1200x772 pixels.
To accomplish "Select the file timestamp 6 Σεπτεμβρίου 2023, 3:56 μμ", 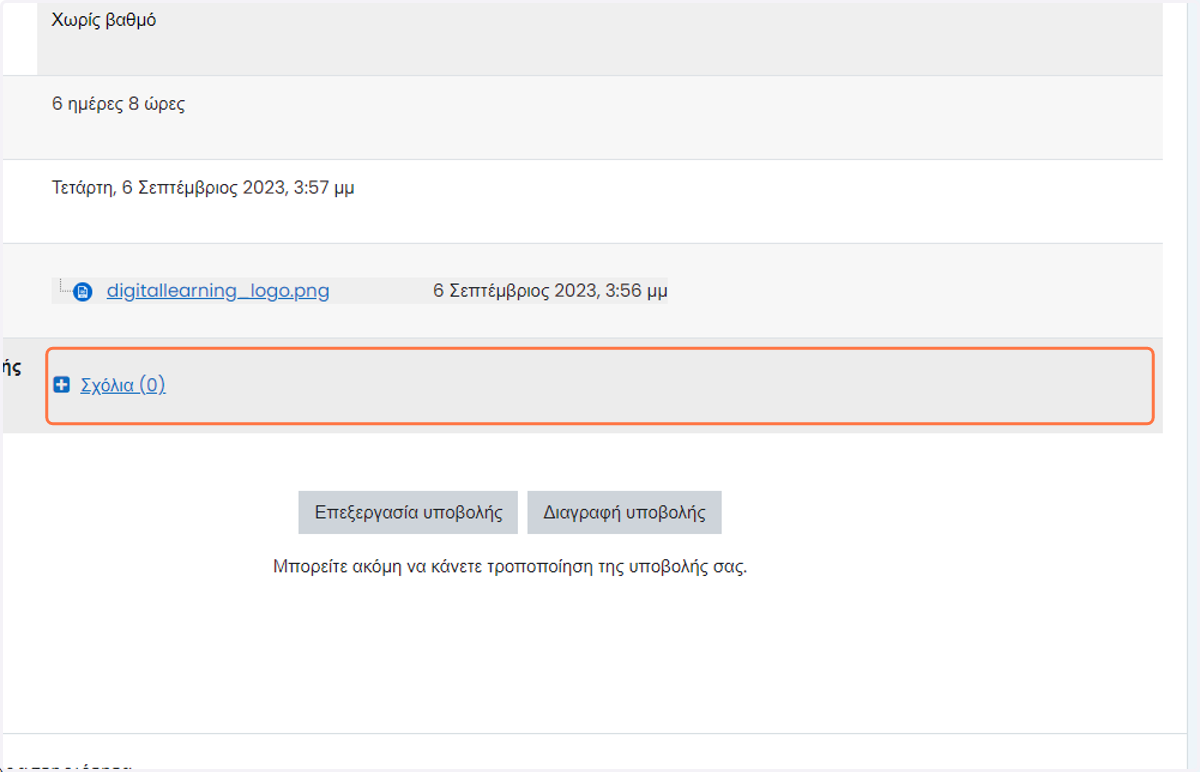I will pyautogui.click(x=550, y=291).
